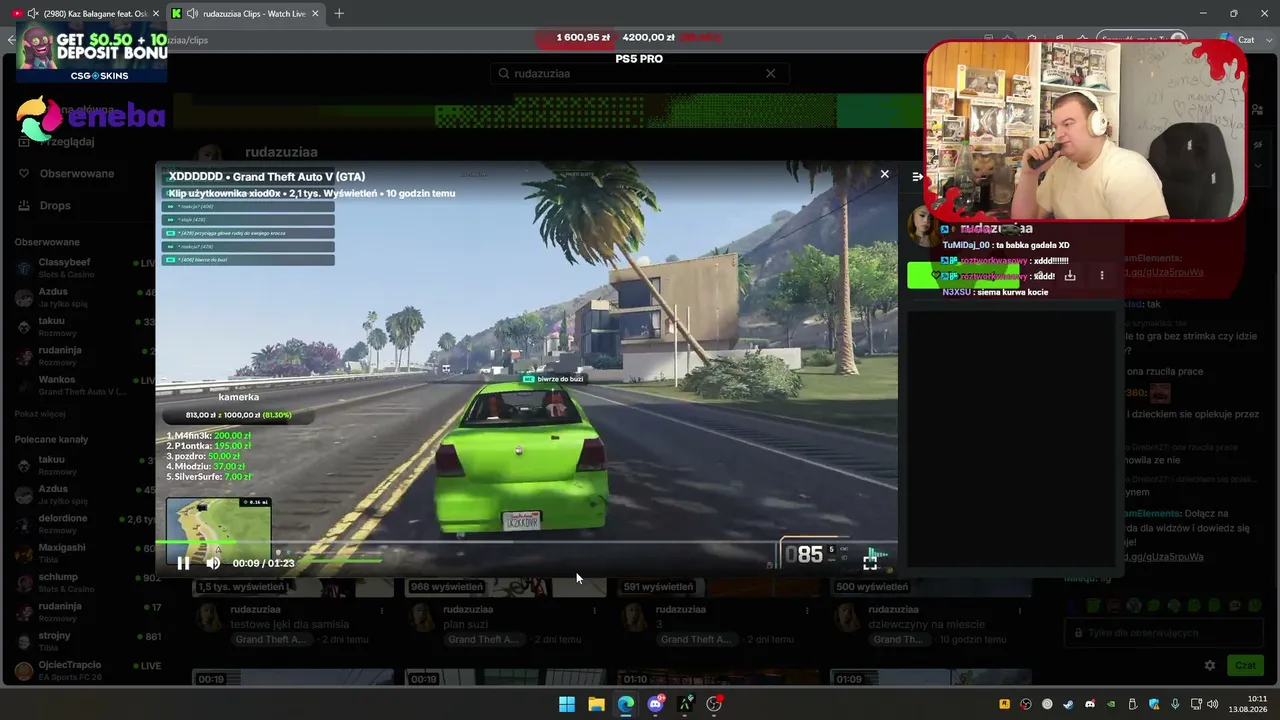Screen dimensions: 1280x720
Task: Open the Przeglądaj sidebar item
Action: pos(66,141)
